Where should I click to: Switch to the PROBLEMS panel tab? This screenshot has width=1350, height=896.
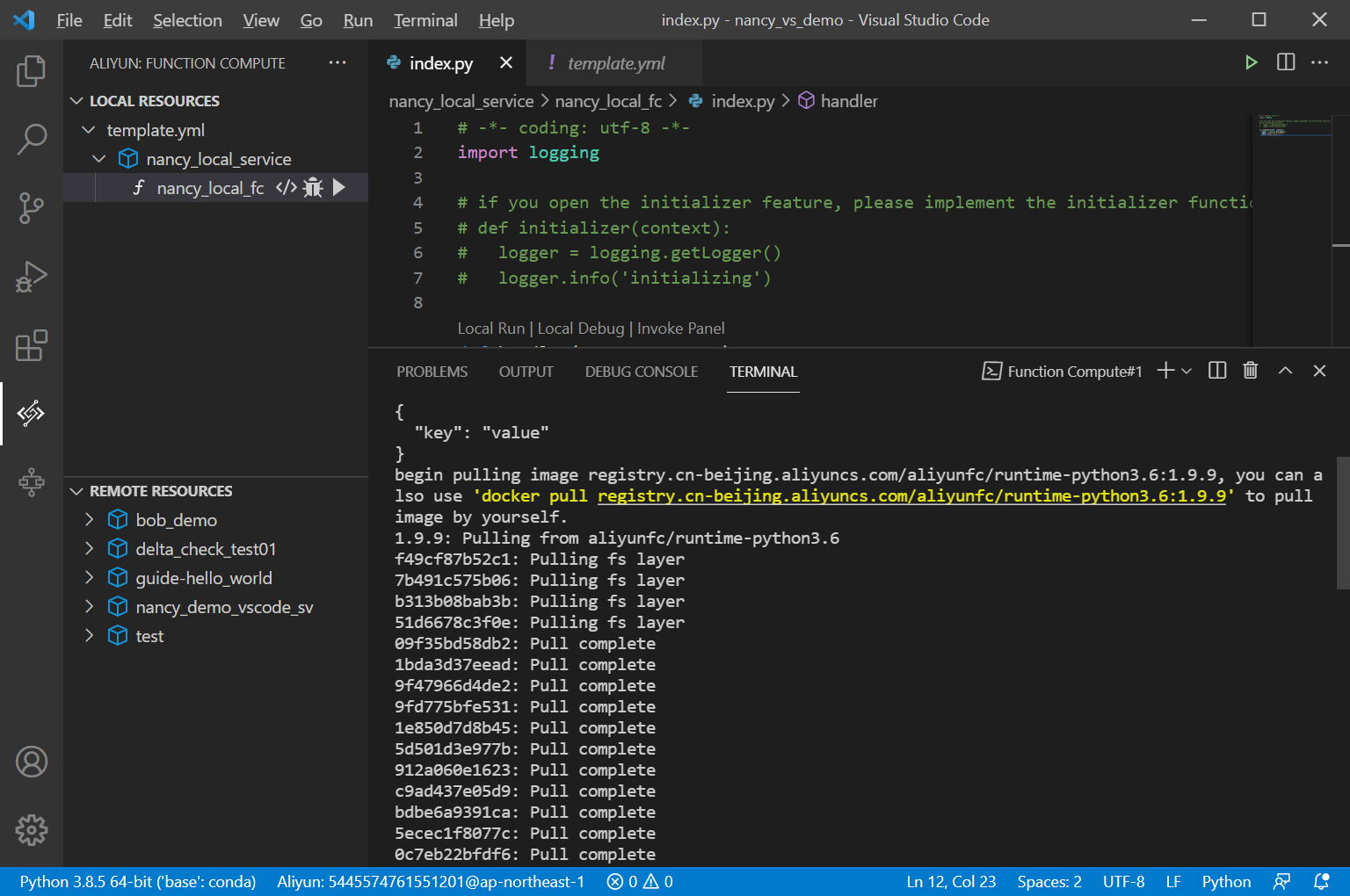coord(432,372)
